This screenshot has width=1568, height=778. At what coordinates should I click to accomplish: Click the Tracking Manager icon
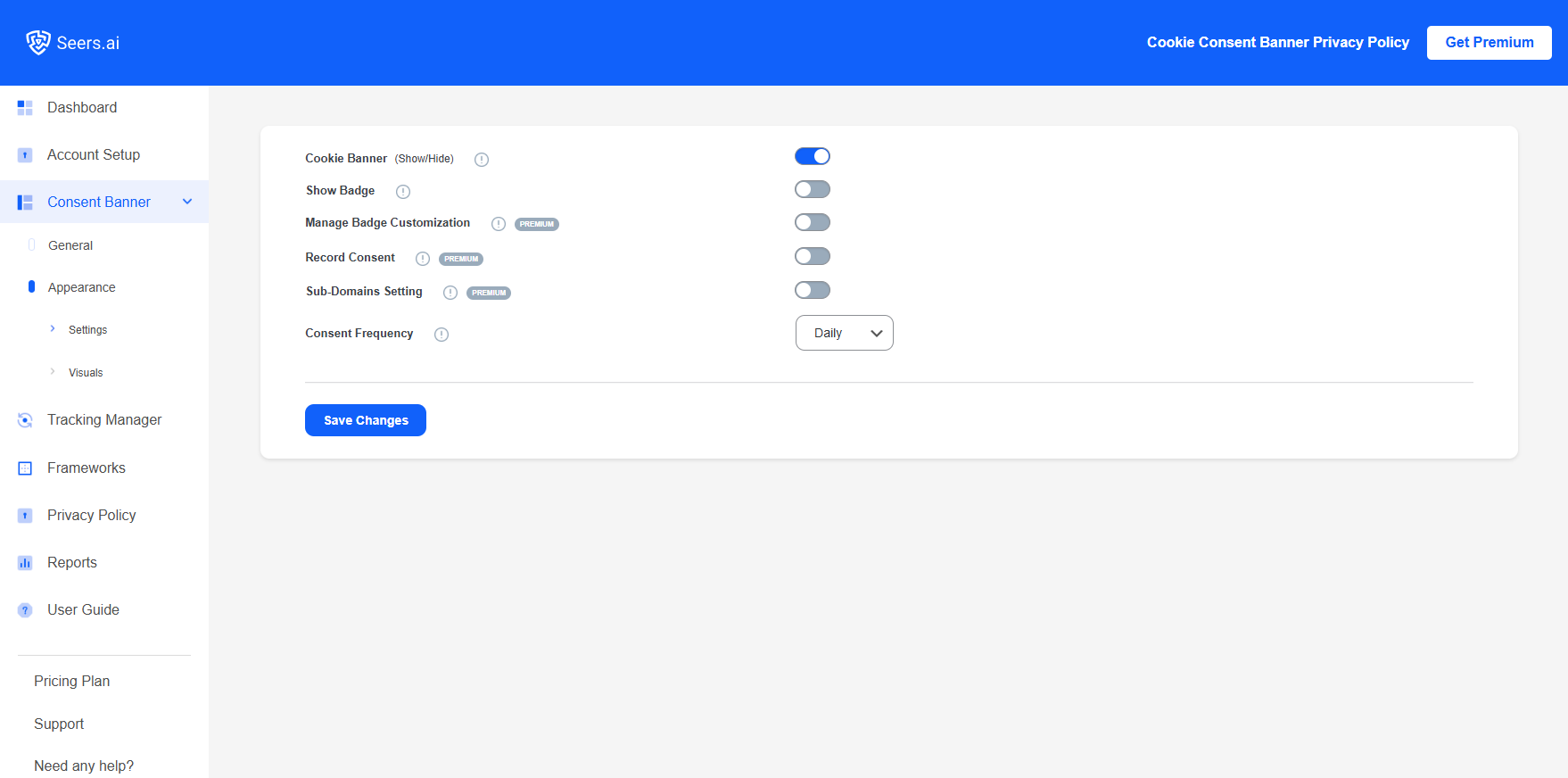25,420
